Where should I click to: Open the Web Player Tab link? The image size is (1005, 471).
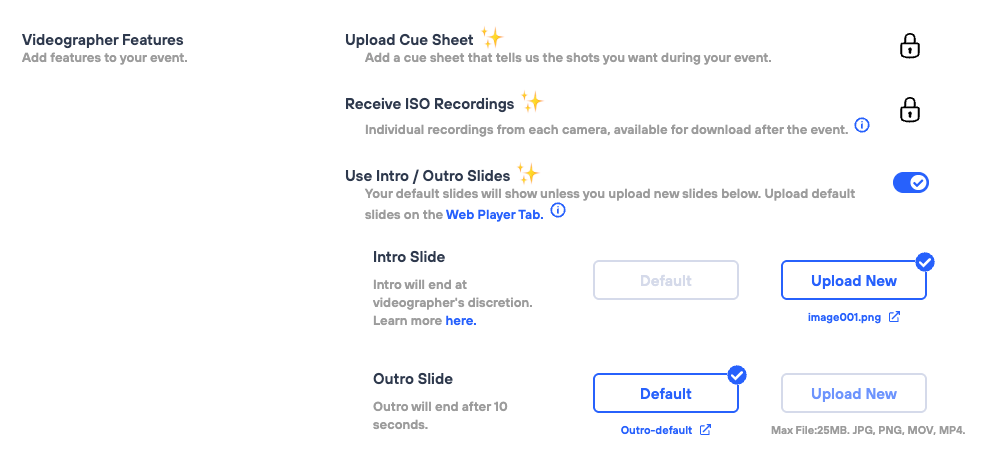494,214
